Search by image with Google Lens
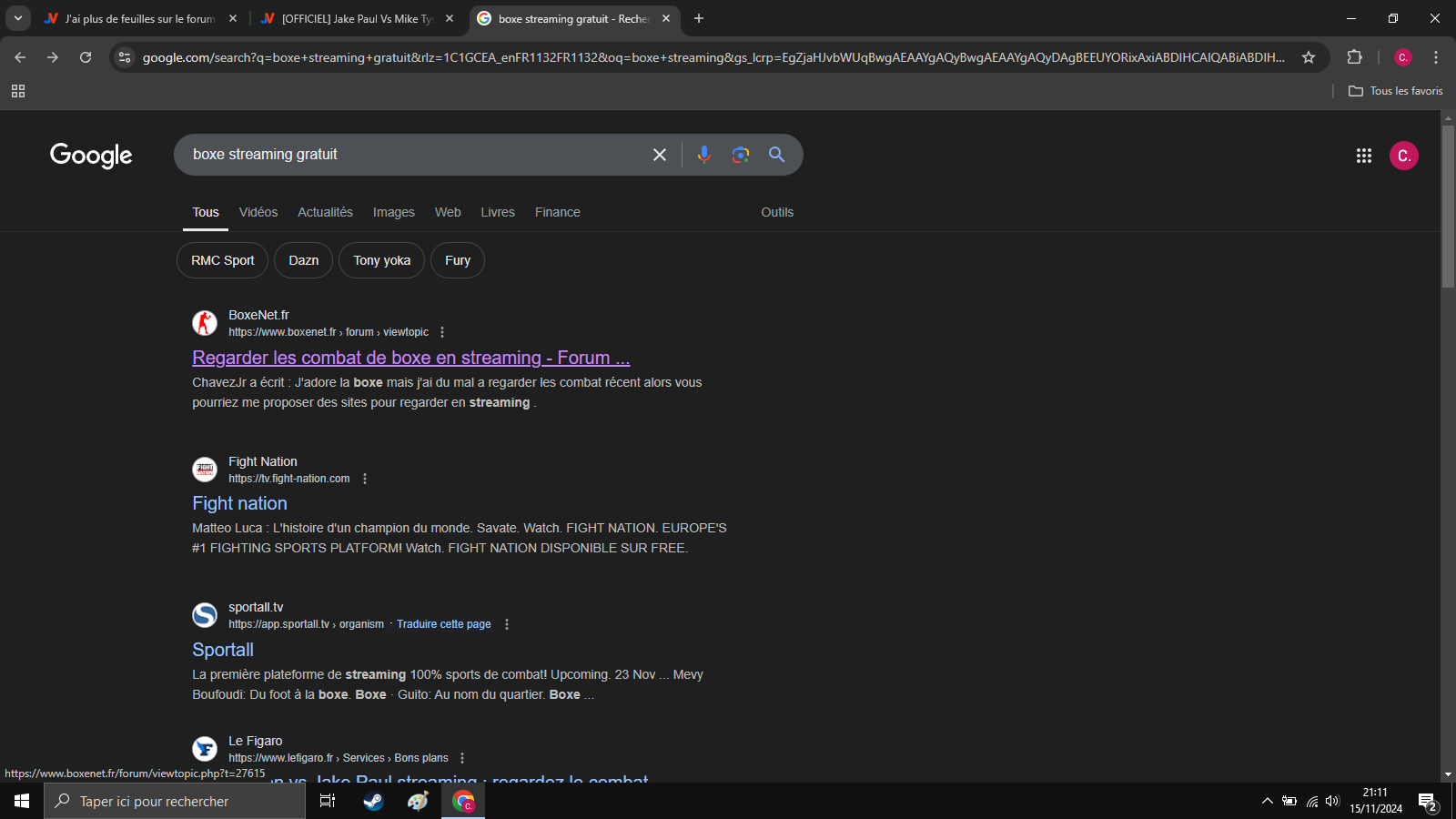The height and width of the screenshot is (819, 1456). (741, 155)
